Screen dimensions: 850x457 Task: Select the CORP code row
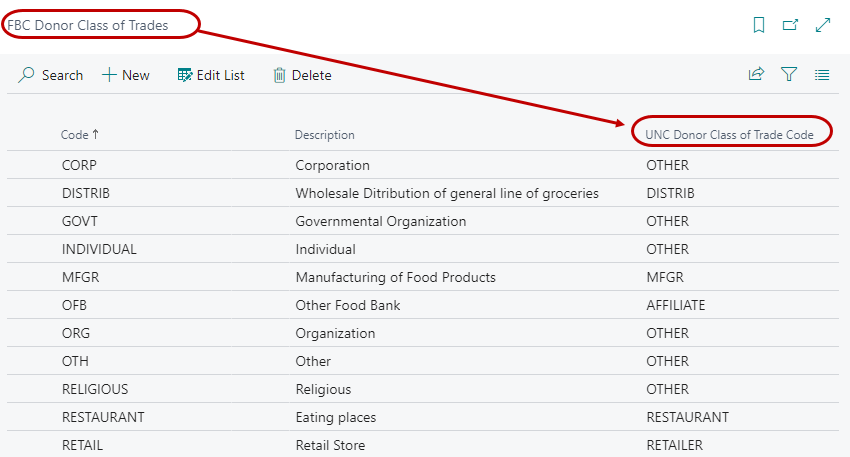click(x=79, y=165)
